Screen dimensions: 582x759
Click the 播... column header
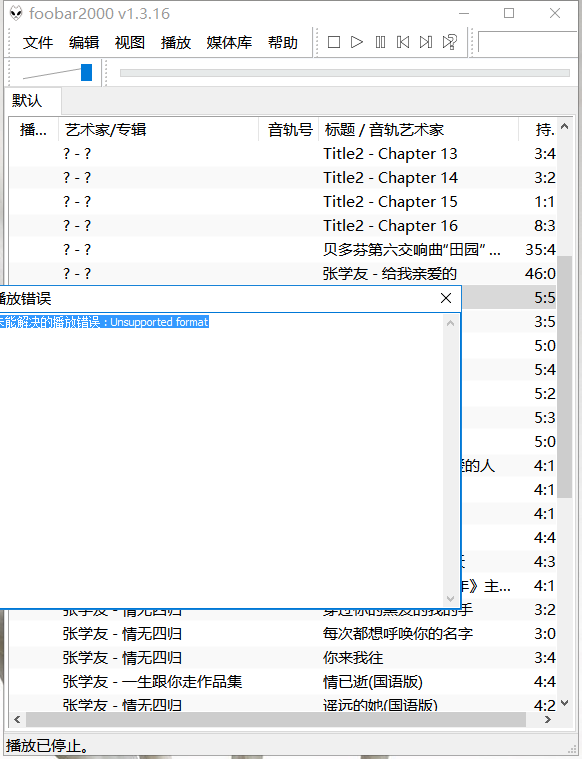(33, 129)
